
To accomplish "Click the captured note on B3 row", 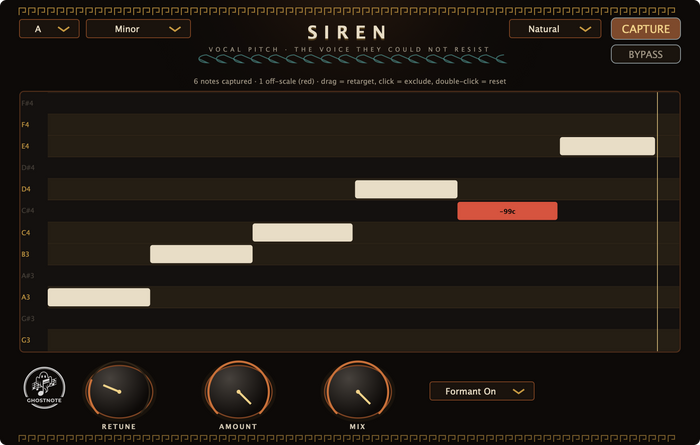I will pyautogui.click(x=201, y=254).
